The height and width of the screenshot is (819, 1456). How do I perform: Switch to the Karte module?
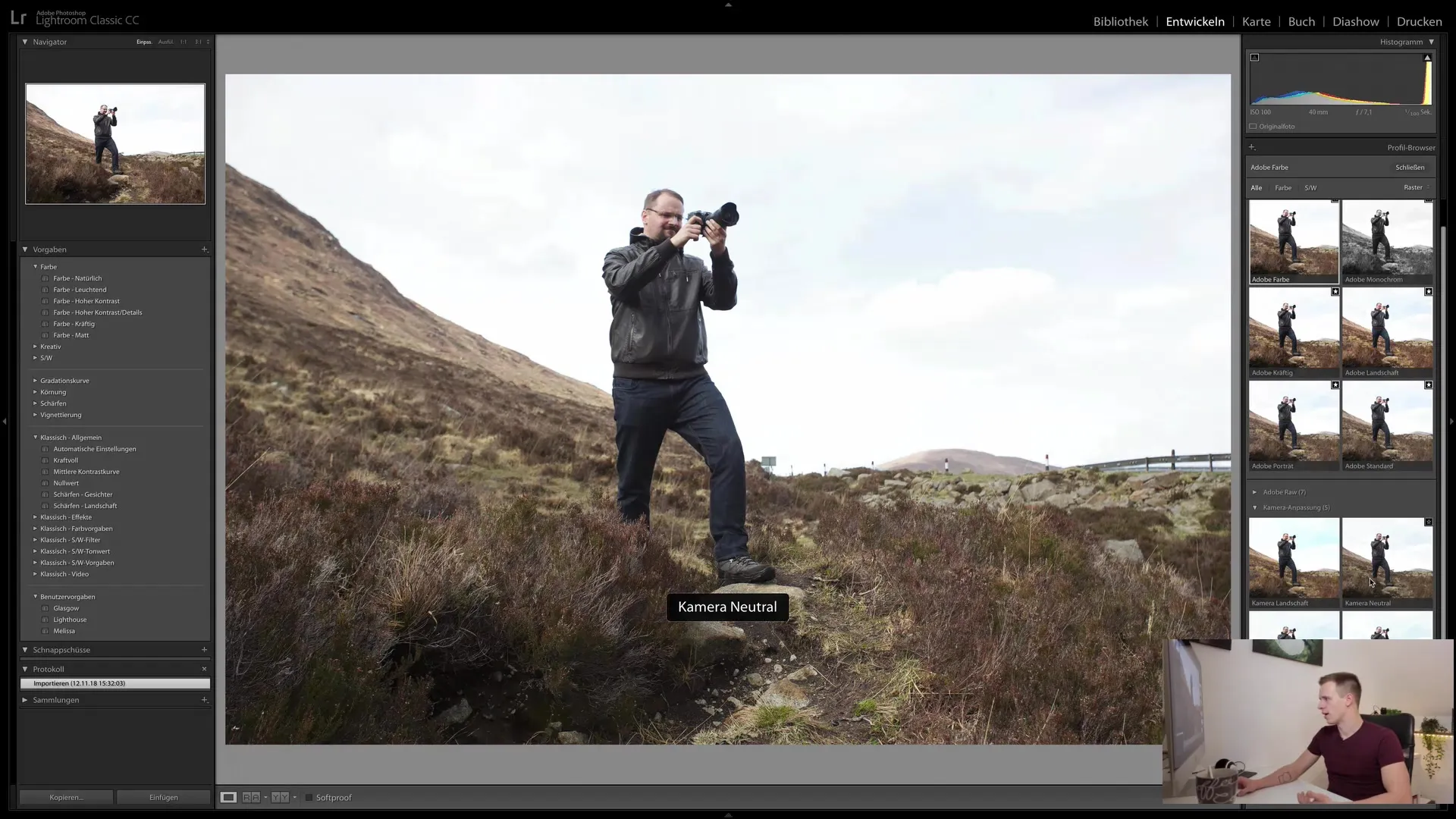[1256, 21]
